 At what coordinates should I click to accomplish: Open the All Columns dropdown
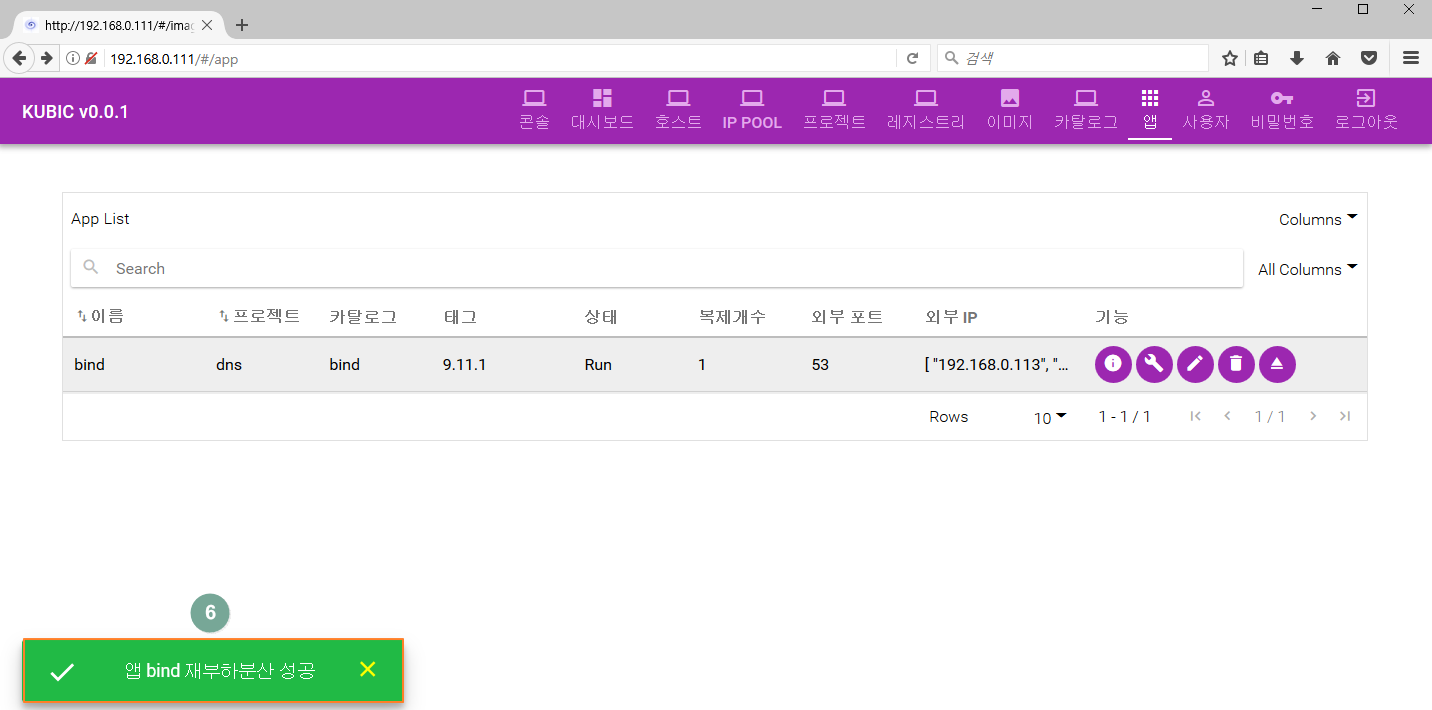point(1307,269)
